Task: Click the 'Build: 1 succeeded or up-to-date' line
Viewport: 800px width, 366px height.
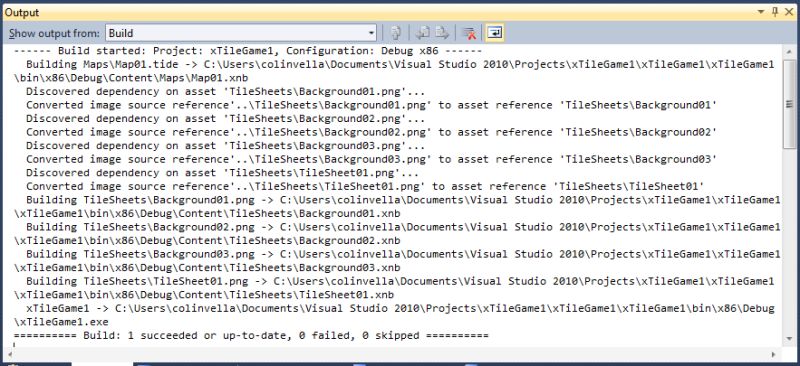Action: pos(251,335)
